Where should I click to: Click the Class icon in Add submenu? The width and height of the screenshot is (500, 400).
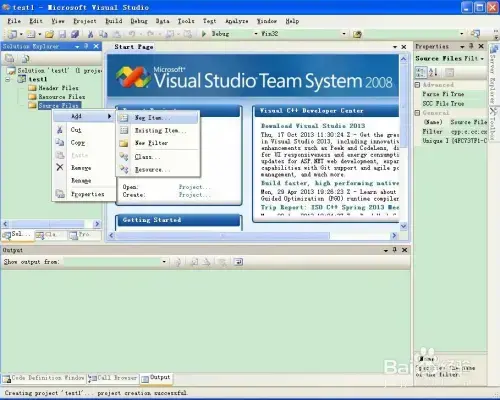tap(124, 156)
